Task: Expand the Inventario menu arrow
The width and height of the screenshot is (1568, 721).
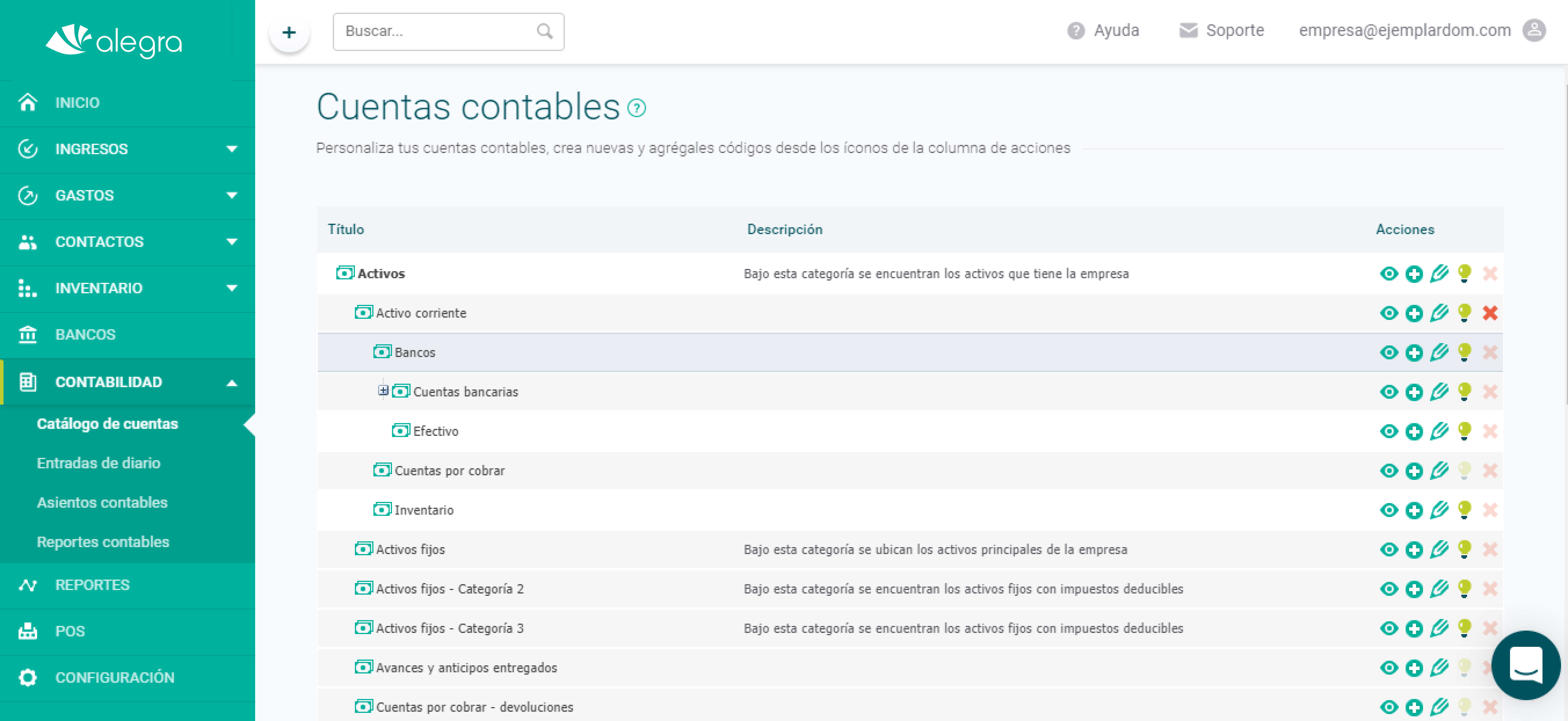Action: [x=231, y=288]
